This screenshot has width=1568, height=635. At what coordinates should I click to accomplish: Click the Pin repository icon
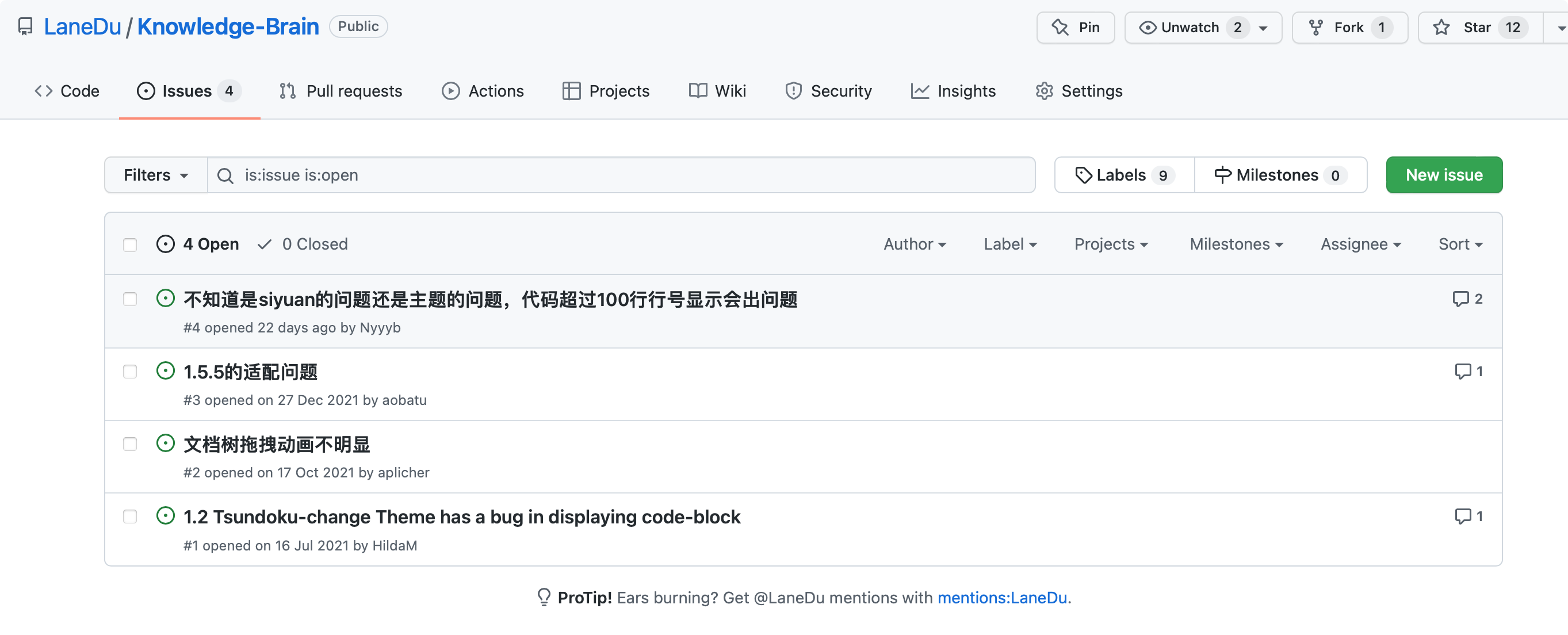tap(1060, 28)
